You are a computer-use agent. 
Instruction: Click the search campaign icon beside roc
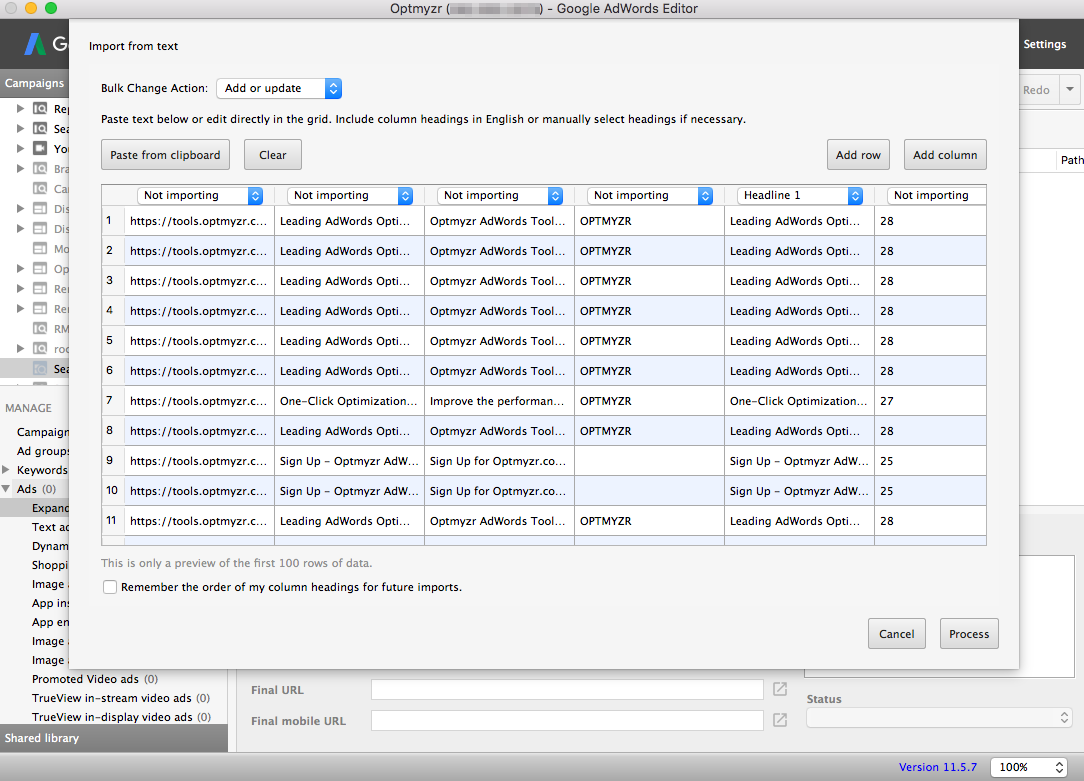(x=41, y=348)
